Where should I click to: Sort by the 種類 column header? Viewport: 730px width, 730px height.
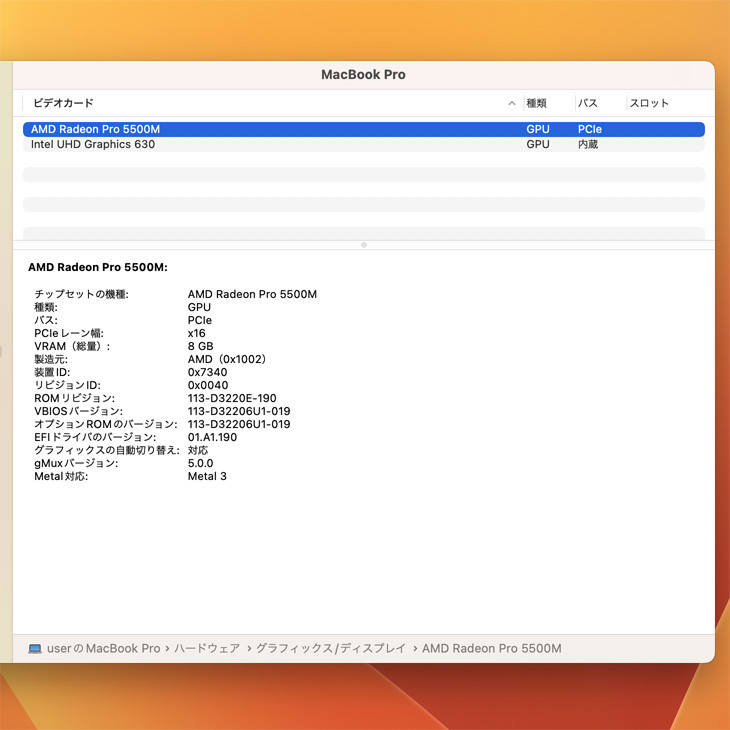coord(536,103)
